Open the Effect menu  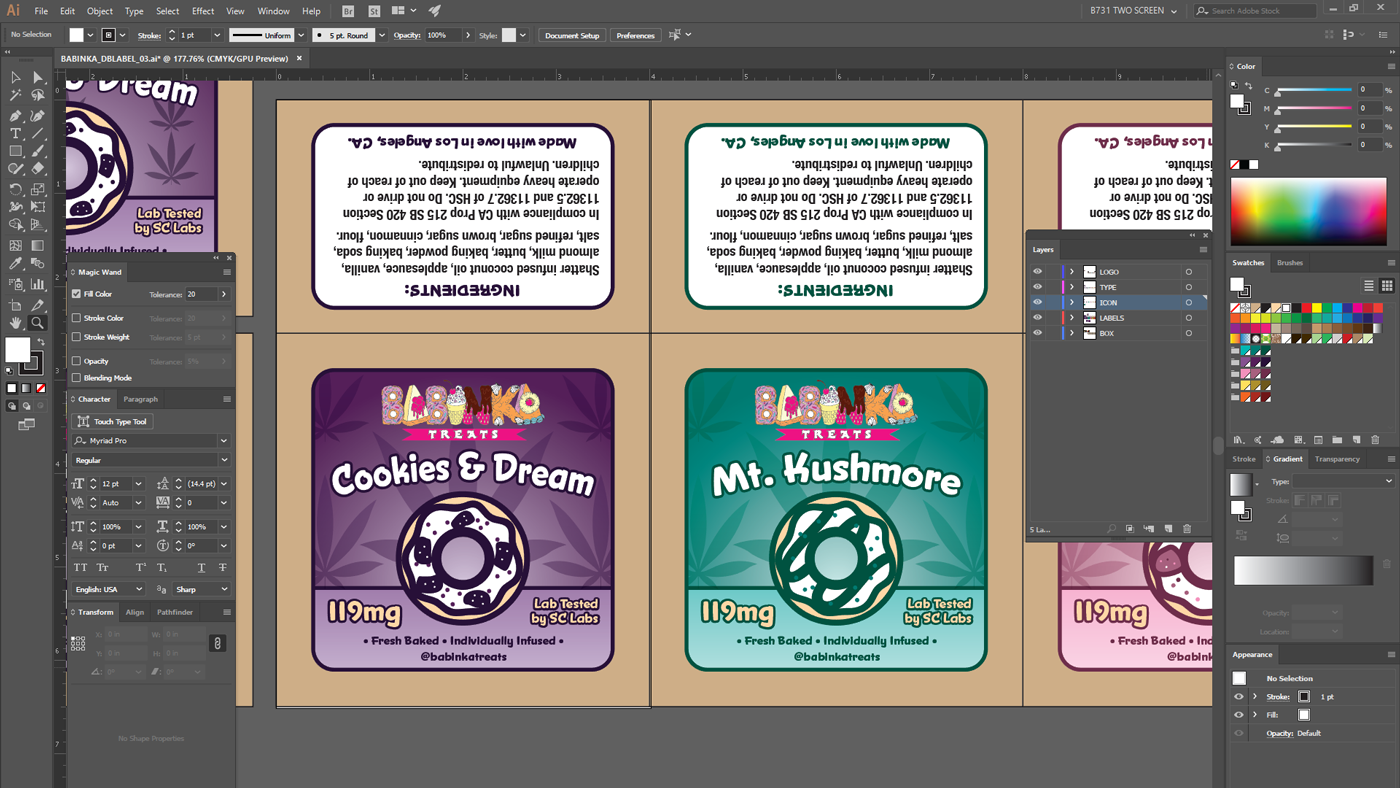[203, 11]
